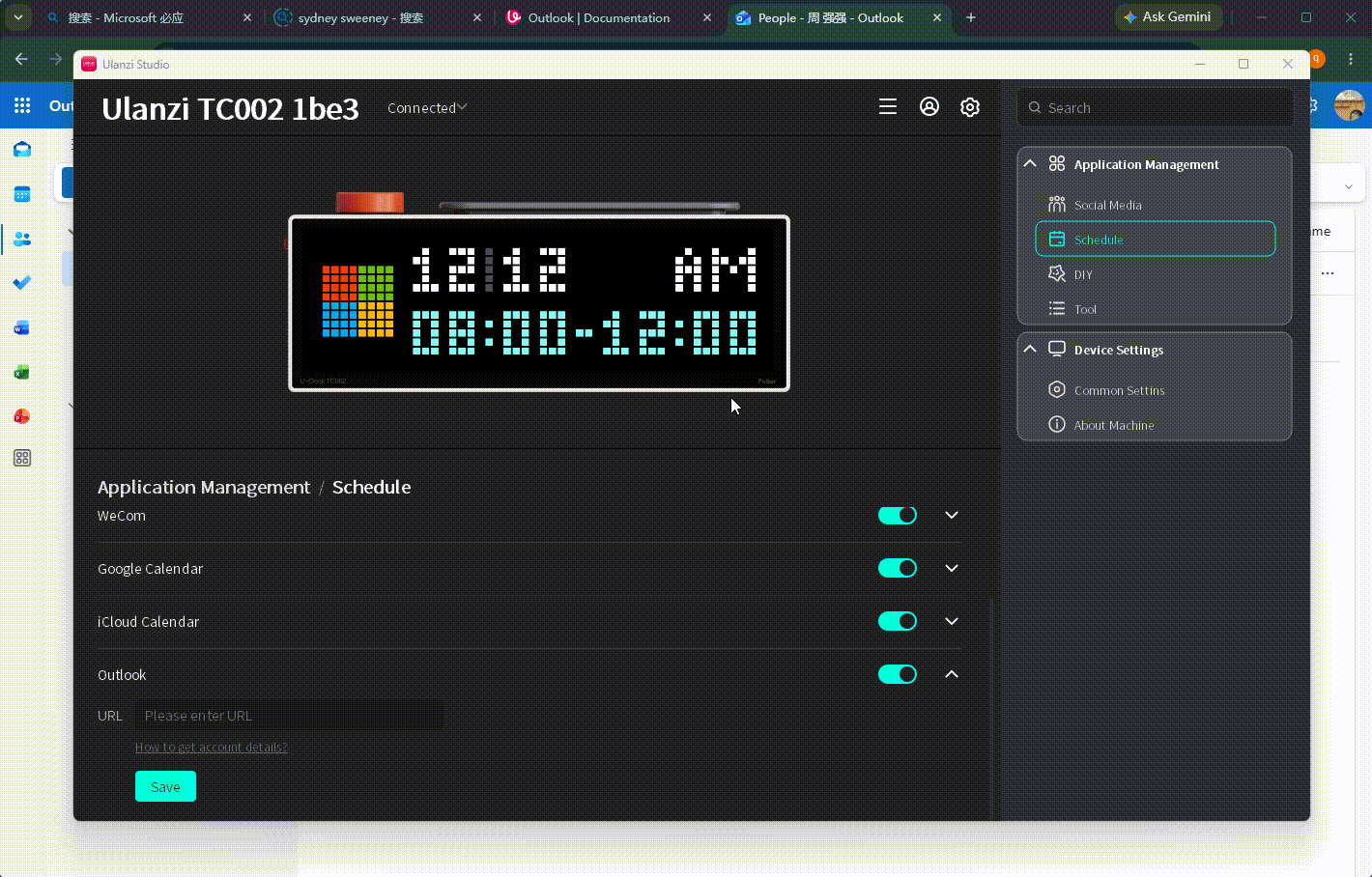This screenshot has width=1372, height=877.
Task: Open the Outlook app launcher grid icon
Action: 22,105
